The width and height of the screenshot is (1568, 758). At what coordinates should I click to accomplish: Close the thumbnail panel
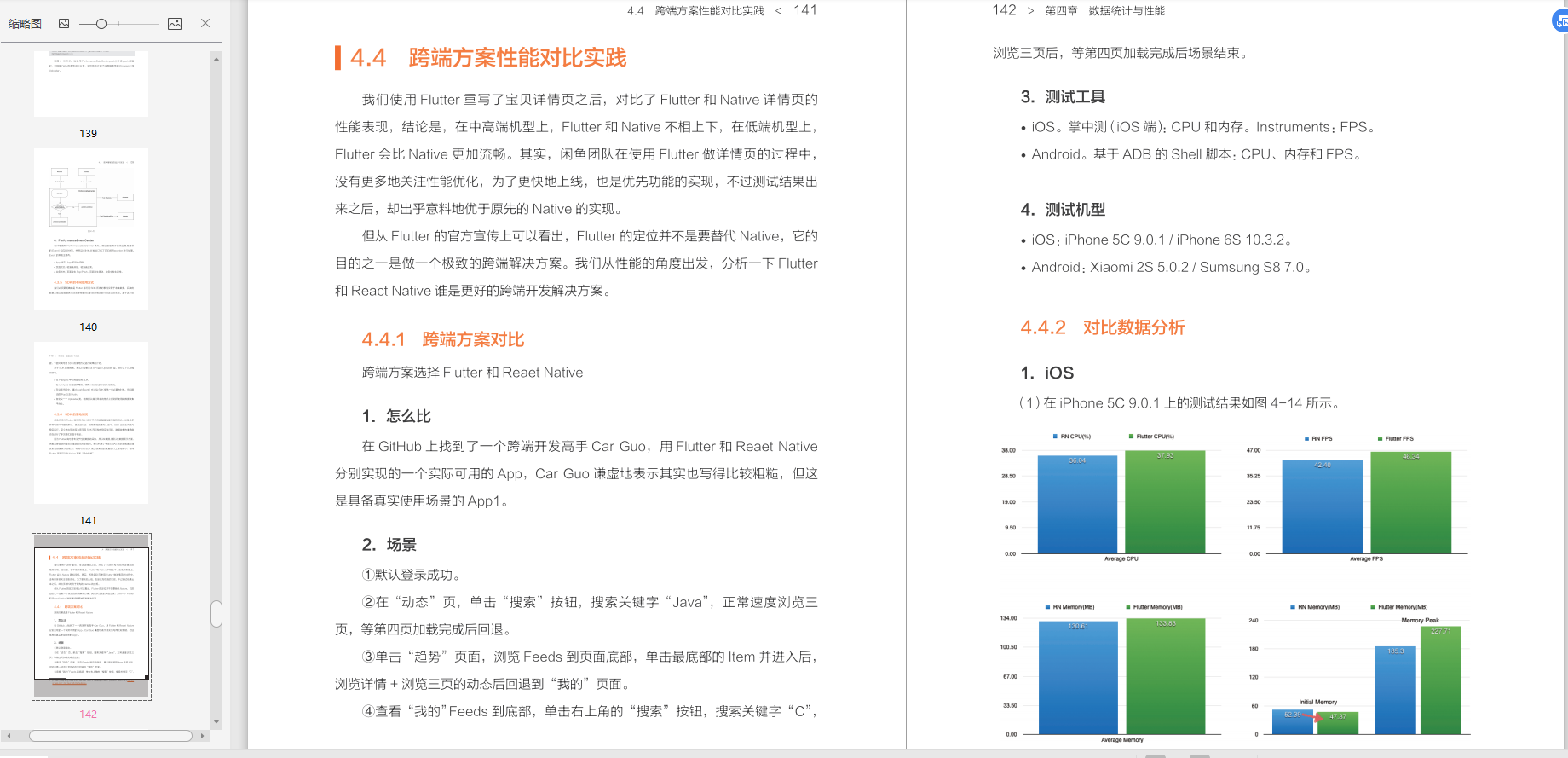[205, 24]
